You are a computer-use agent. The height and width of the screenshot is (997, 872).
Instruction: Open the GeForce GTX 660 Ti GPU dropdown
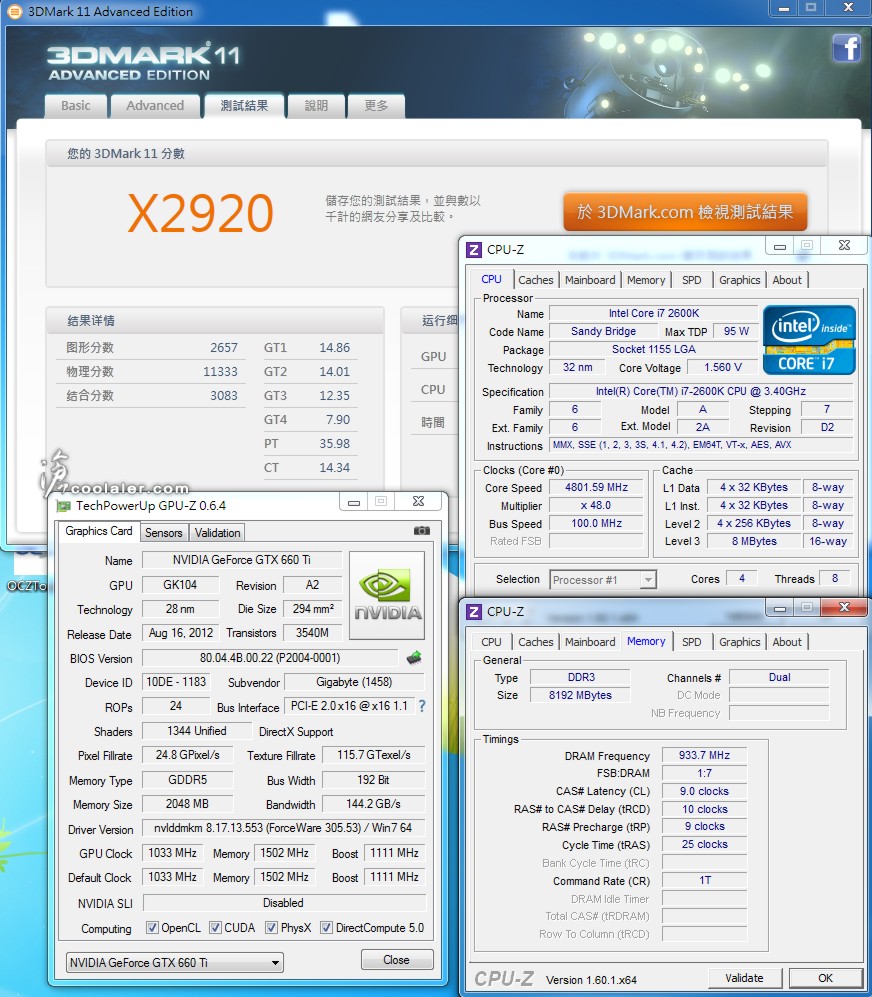[175, 962]
